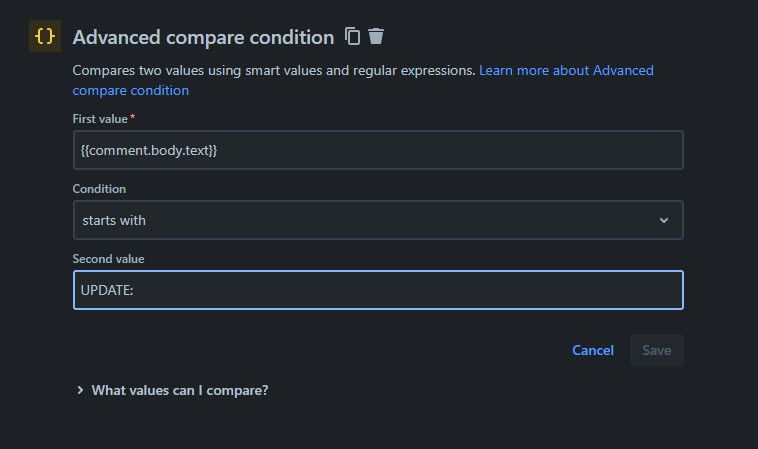Open the Learn more about Advanced link
The image size is (758, 449).
[x=566, y=71]
